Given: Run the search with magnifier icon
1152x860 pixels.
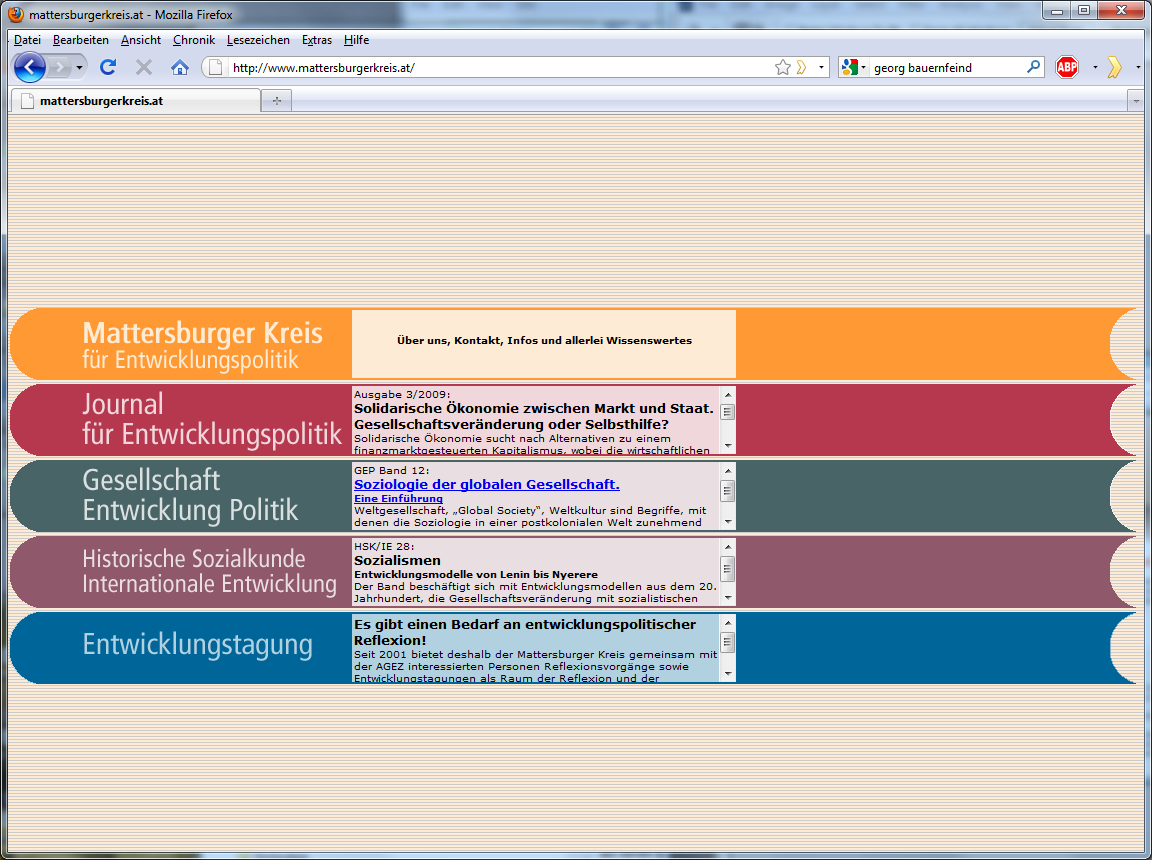Looking at the screenshot, I should click(x=1034, y=67).
